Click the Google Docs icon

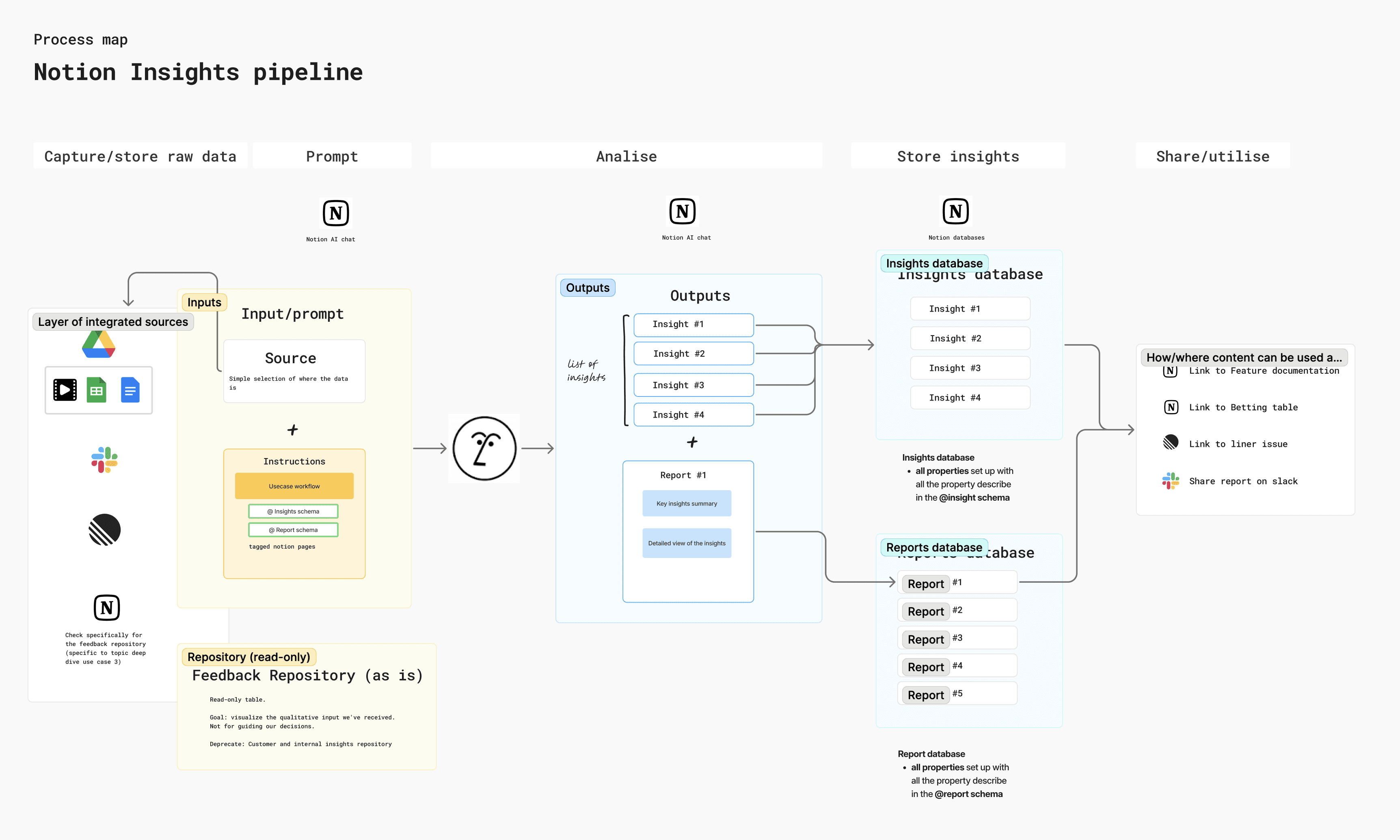tap(130, 390)
